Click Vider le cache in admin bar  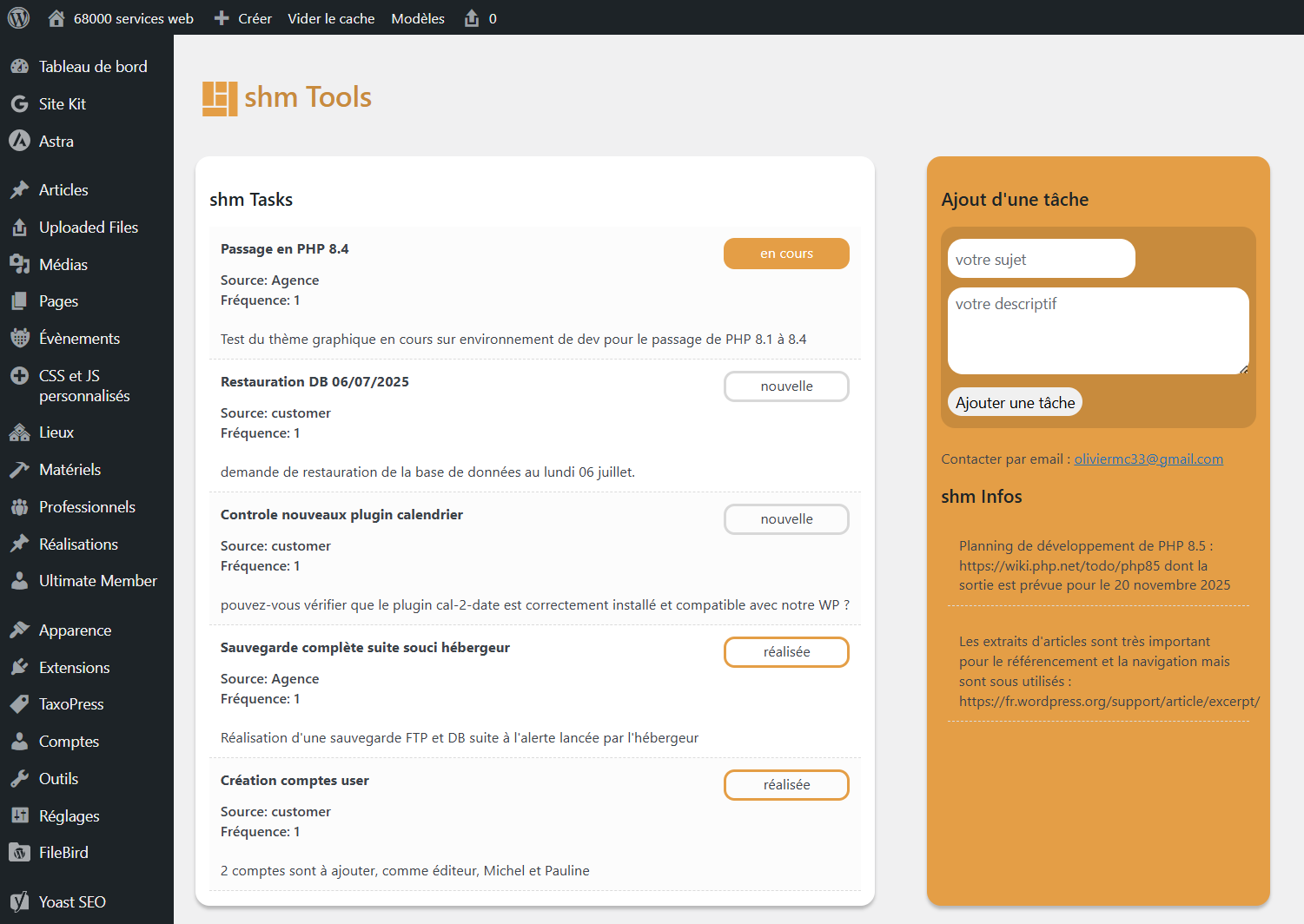(331, 18)
